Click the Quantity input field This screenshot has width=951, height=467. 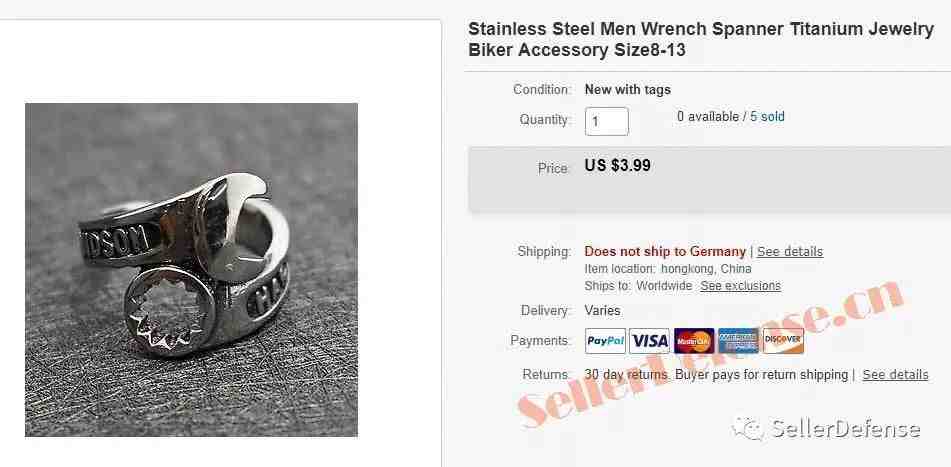click(607, 121)
